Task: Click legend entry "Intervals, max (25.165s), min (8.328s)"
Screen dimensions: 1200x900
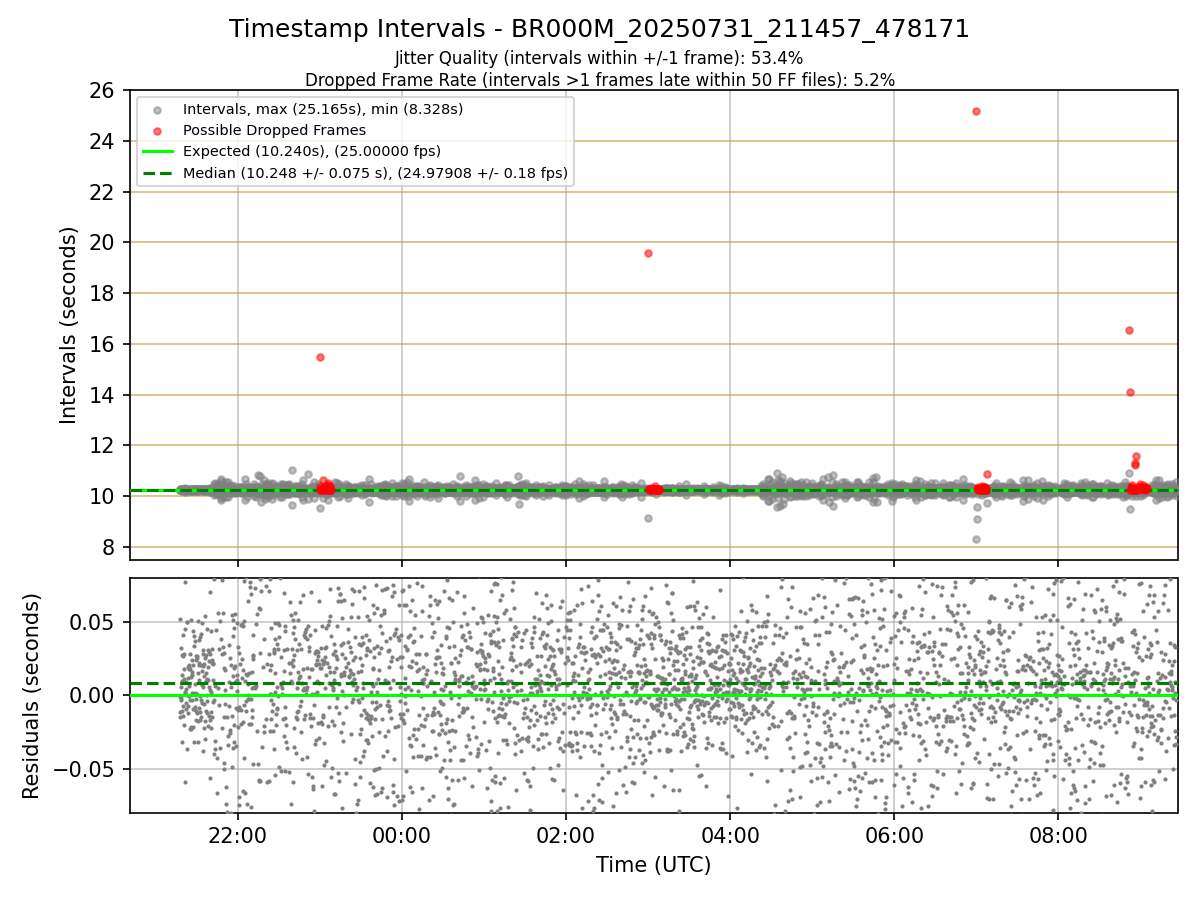Action: coord(323,108)
